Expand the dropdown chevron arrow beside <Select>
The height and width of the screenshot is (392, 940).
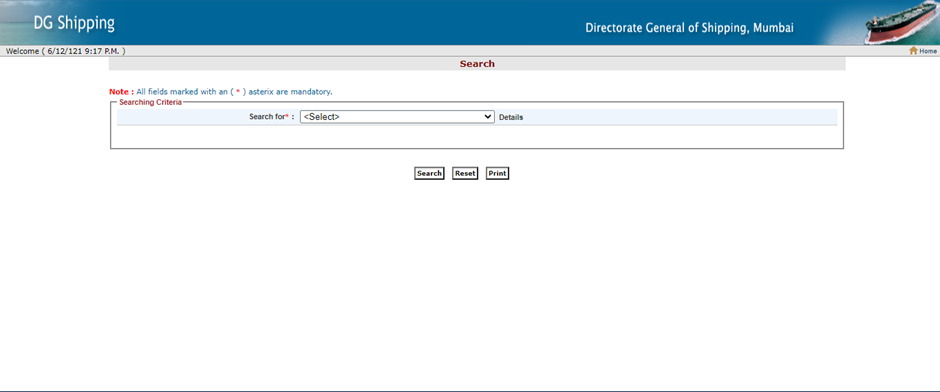click(x=488, y=117)
